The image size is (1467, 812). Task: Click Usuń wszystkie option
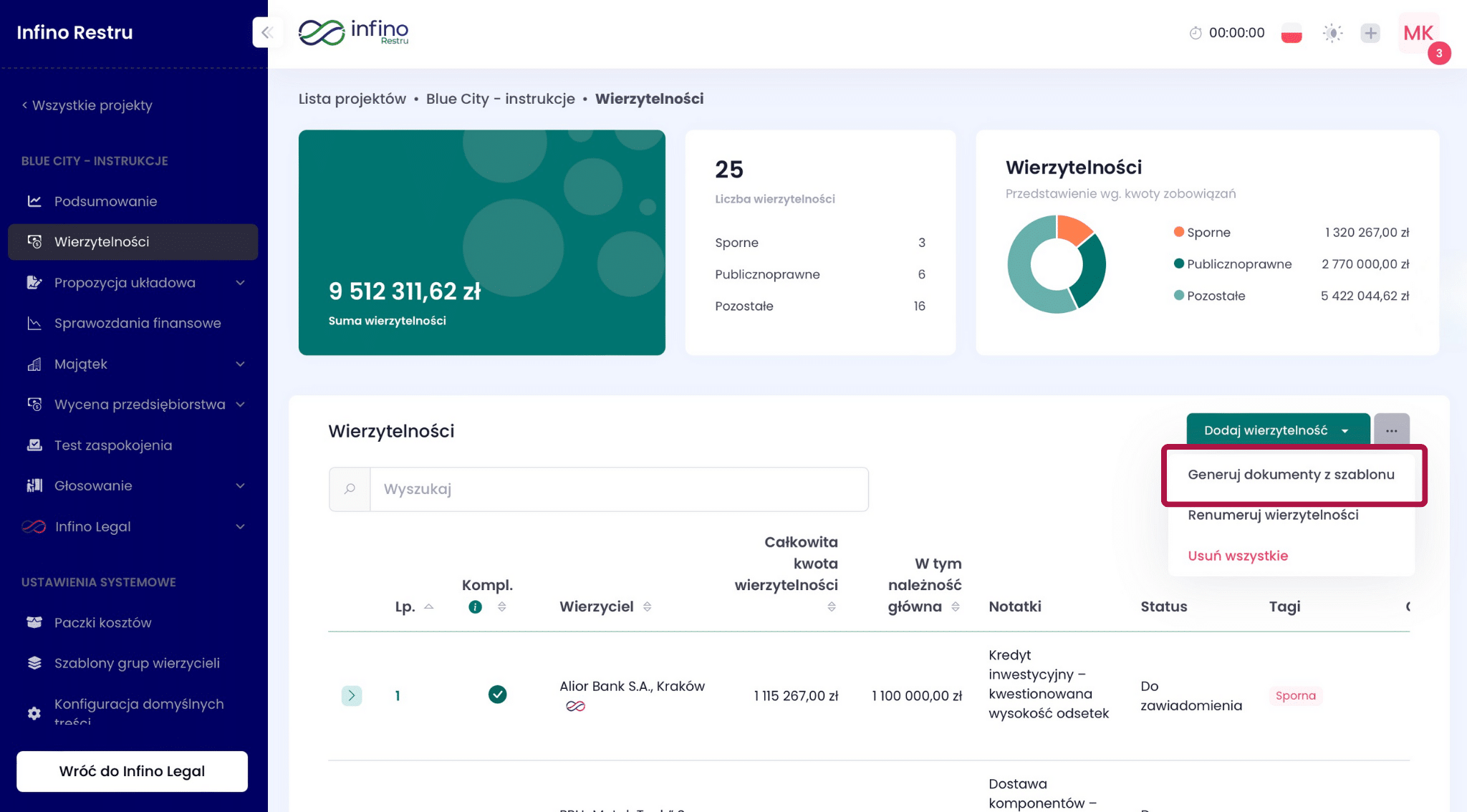click(x=1238, y=556)
